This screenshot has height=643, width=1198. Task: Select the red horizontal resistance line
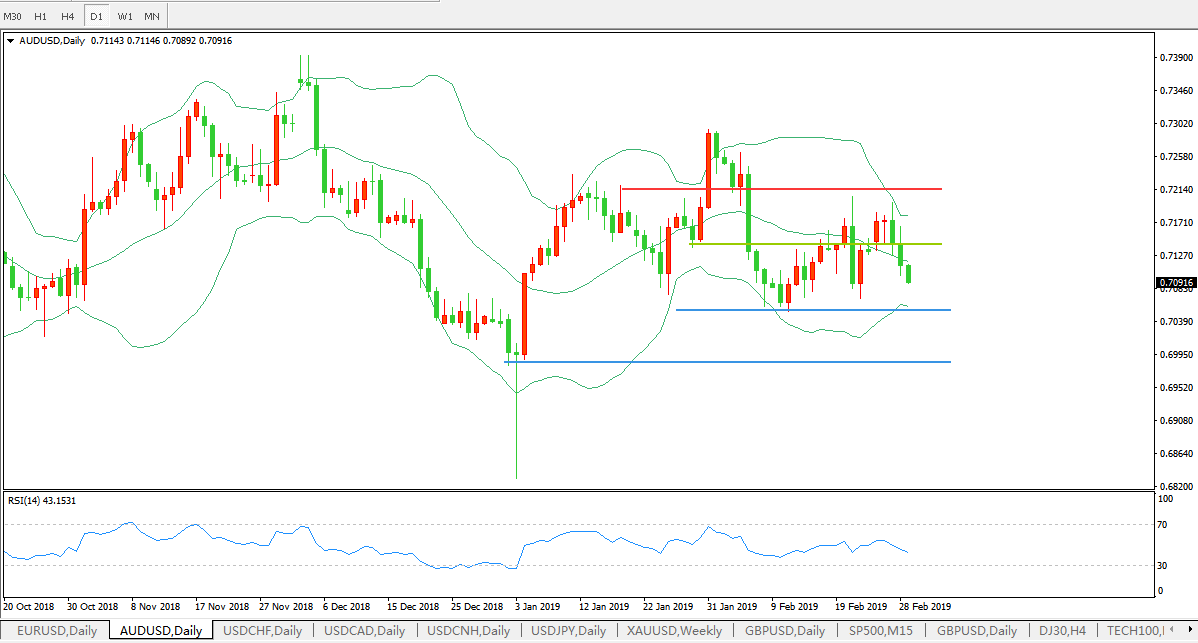tap(780, 189)
